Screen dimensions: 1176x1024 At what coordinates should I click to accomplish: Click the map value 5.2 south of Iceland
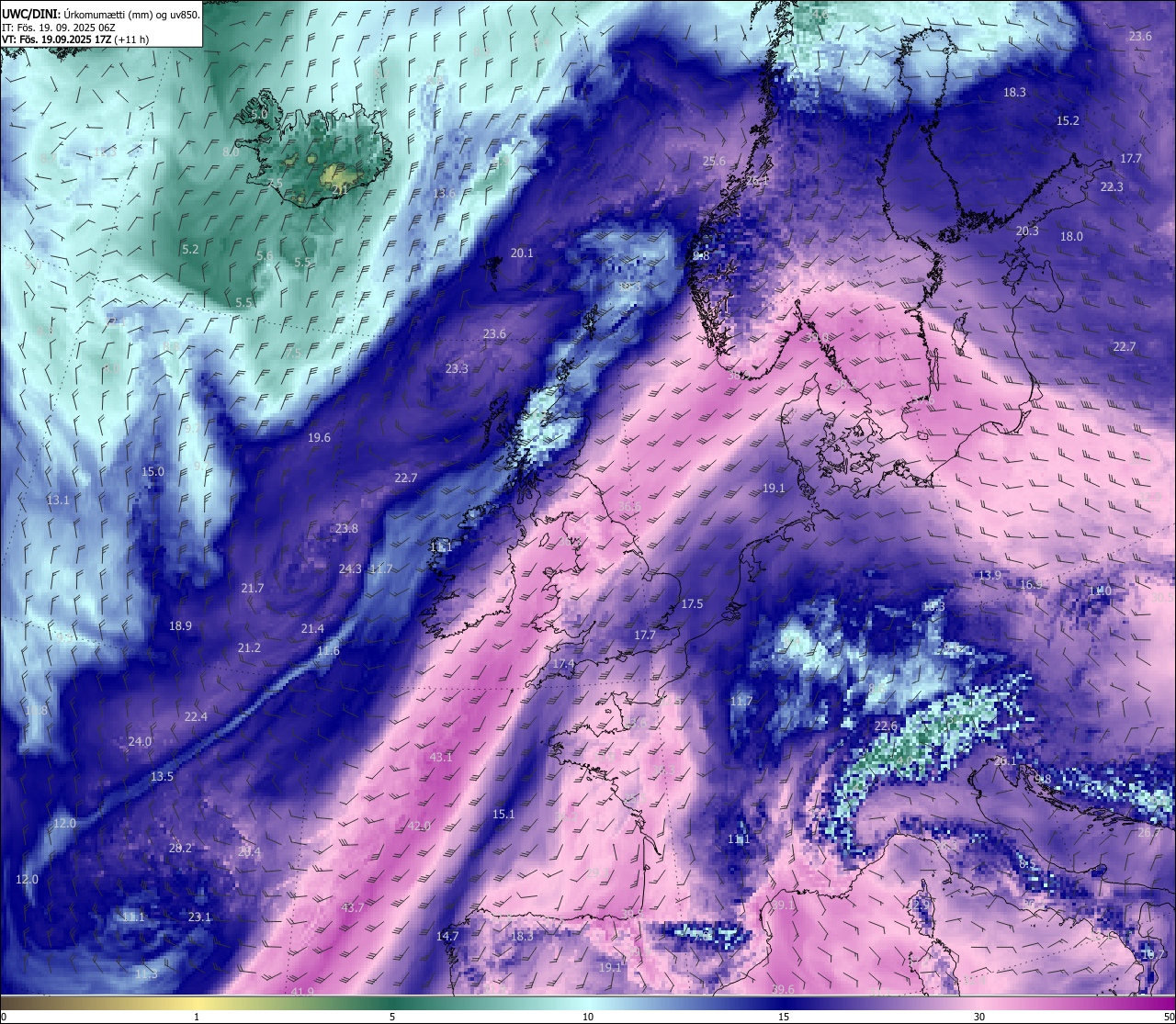pyautogui.click(x=190, y=250)
